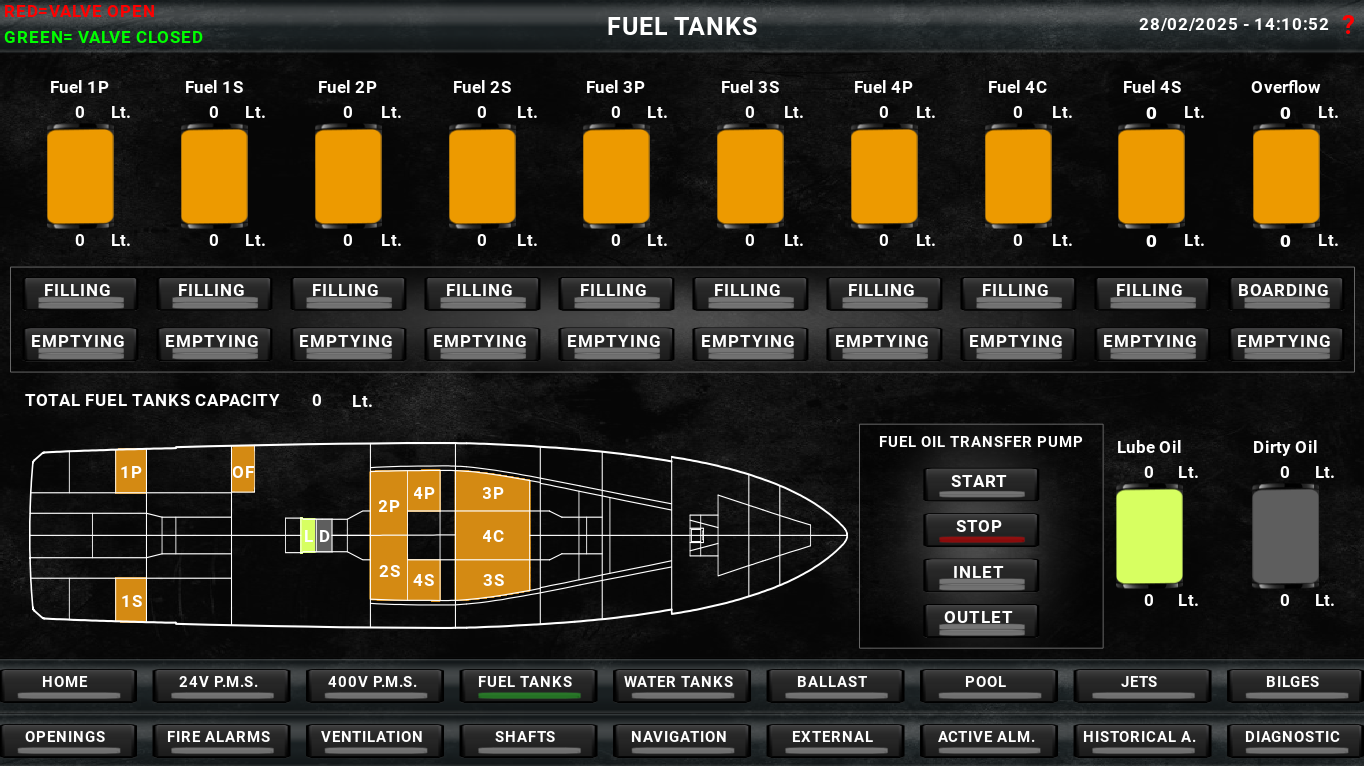Click the date and time display
Screen dimensions: 1364x766
[1234, 25]
